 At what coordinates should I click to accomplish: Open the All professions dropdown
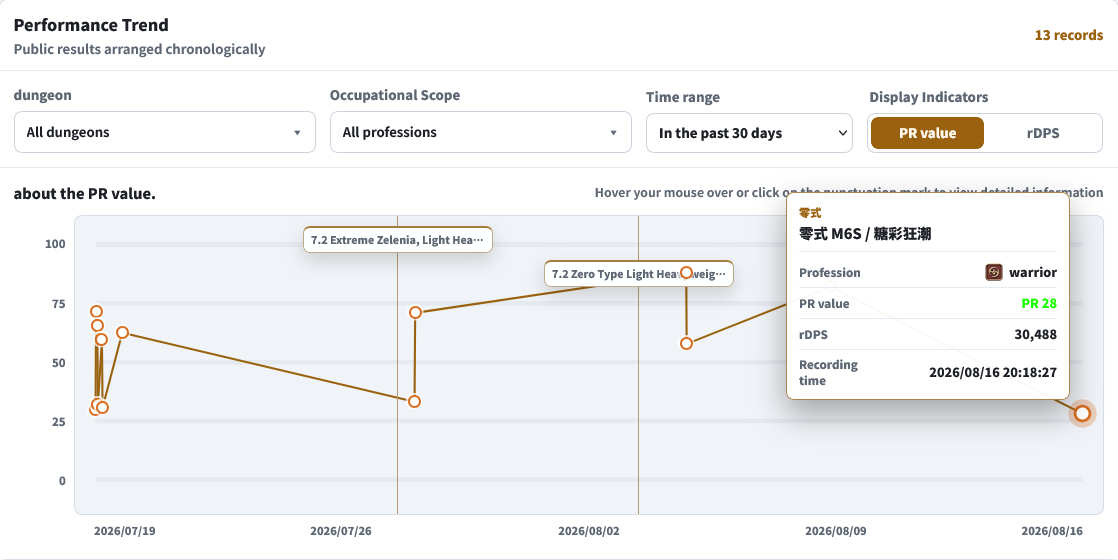481,132
